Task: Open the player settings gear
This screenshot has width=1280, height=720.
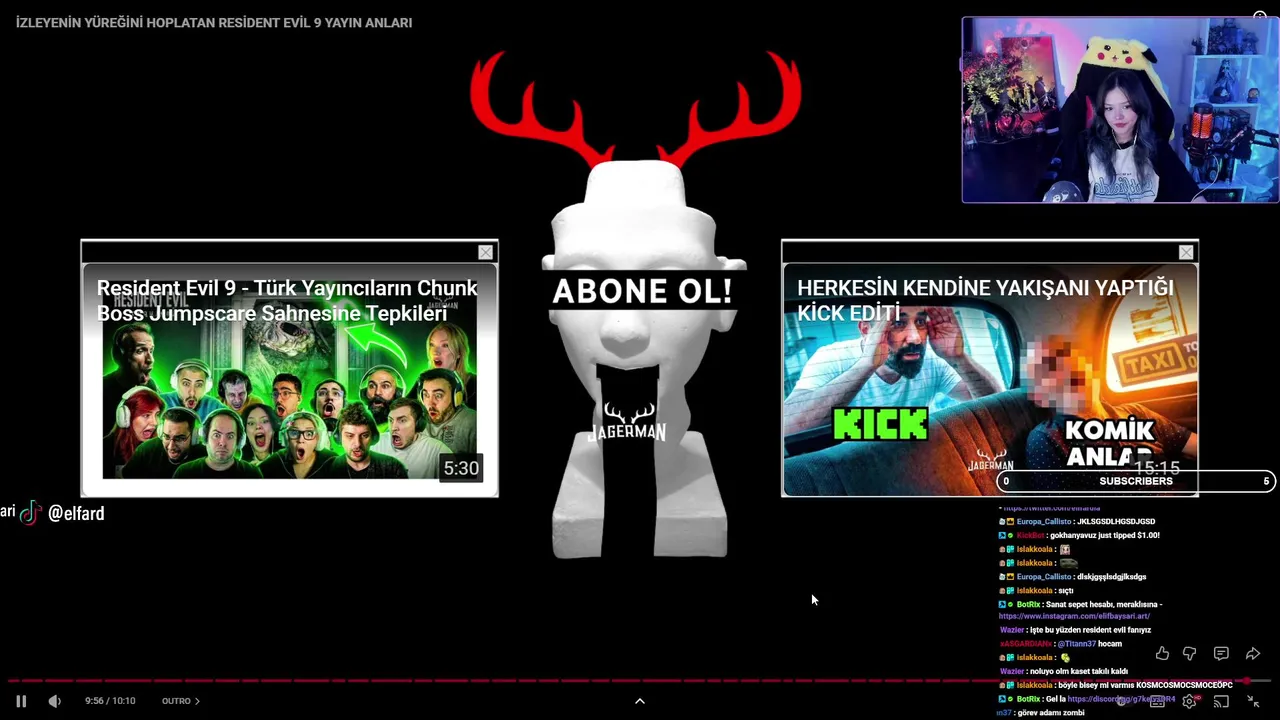Action: point(1189,701)
